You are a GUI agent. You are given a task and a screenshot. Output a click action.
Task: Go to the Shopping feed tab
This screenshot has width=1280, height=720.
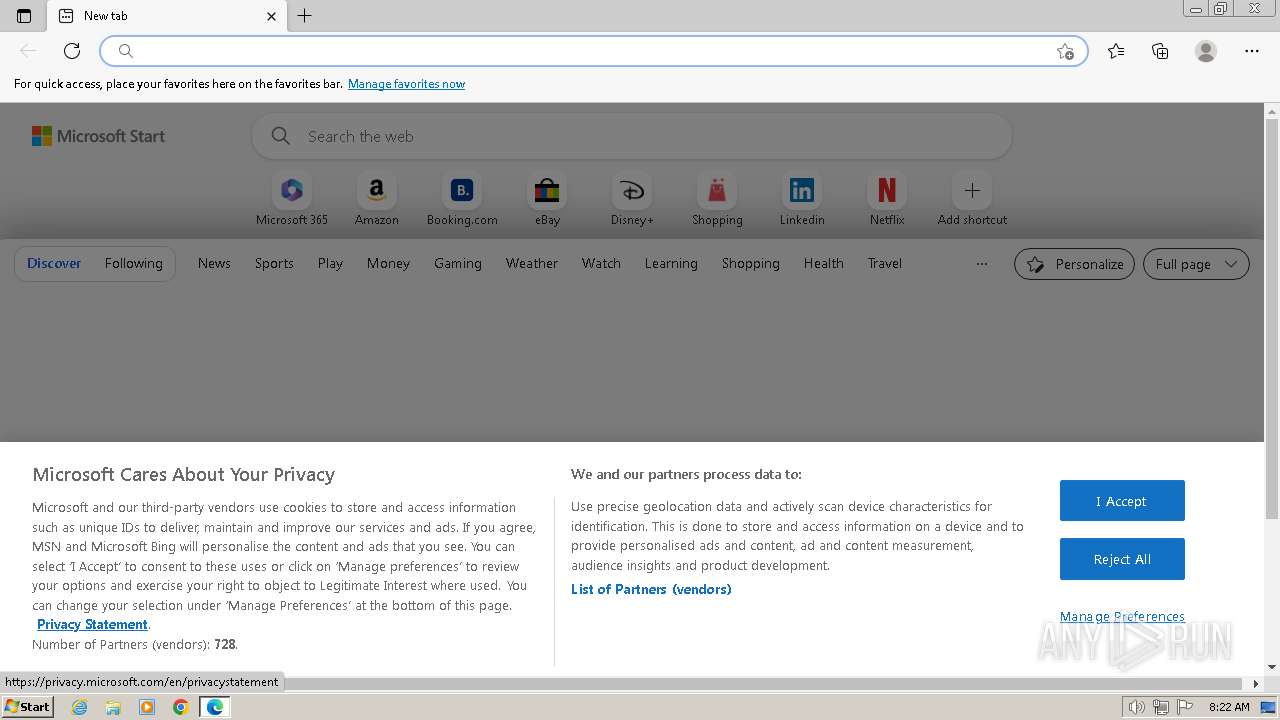(x=751, y=263)
